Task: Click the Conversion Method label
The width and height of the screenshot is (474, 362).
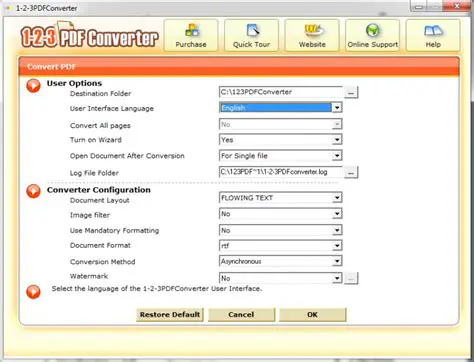Action: coord(103,262)
